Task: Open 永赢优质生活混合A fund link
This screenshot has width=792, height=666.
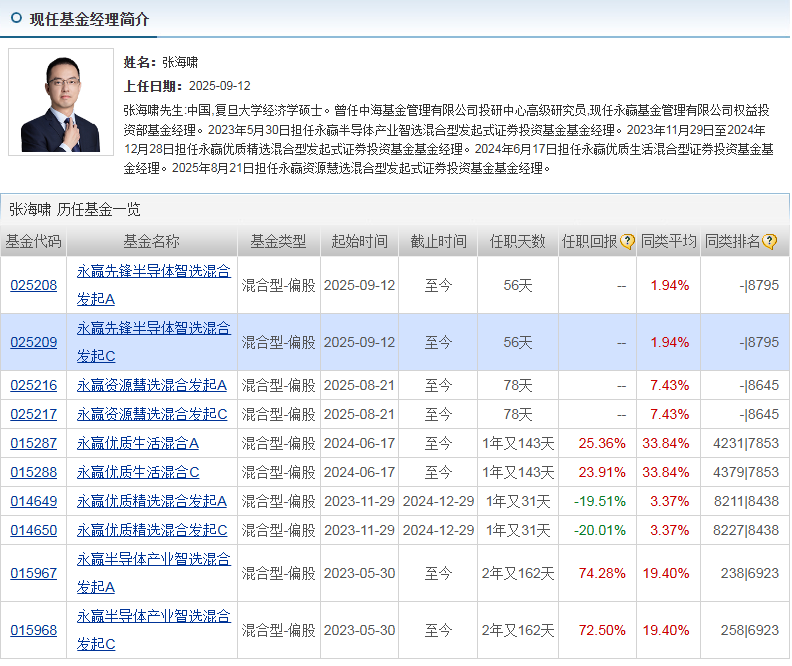Action: (x=137, y=443)
